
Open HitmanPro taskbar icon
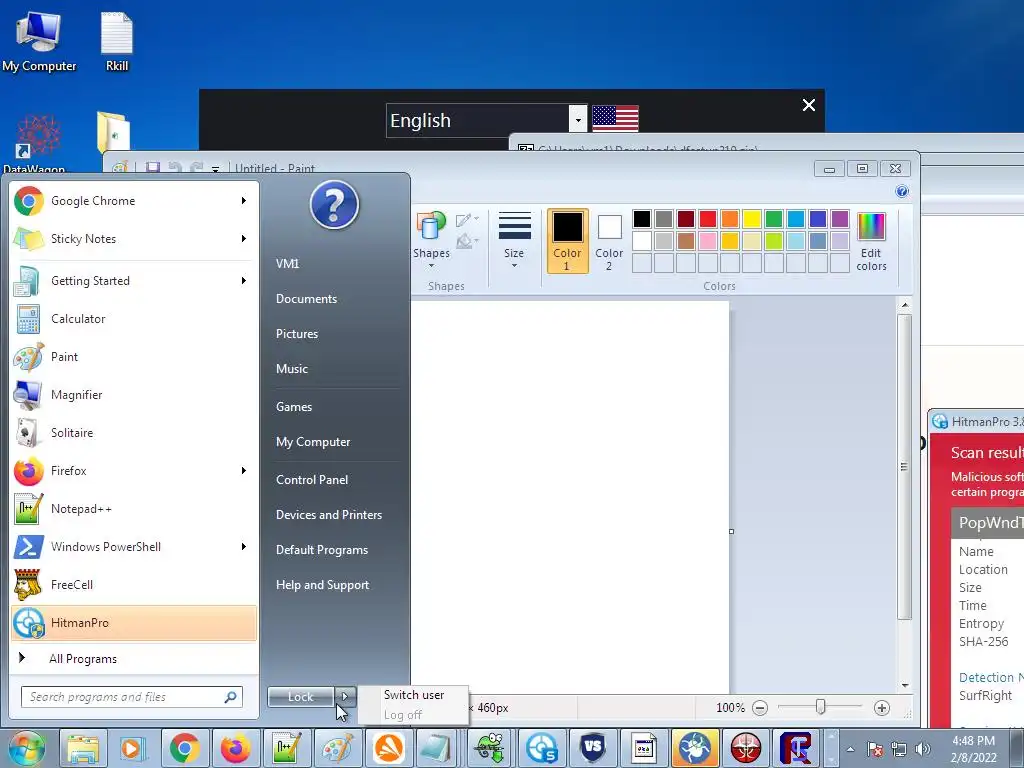pyautogui.click(x=541, y=748)
